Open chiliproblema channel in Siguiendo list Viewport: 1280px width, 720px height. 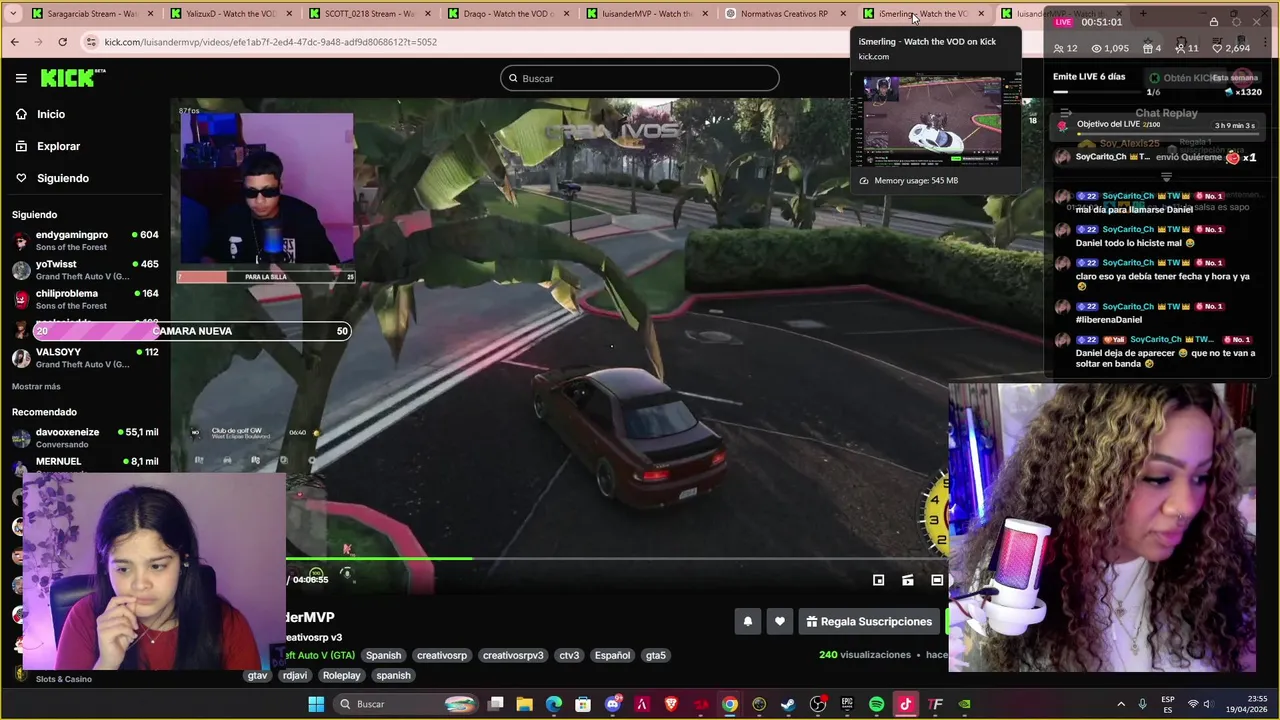point(86,299)
